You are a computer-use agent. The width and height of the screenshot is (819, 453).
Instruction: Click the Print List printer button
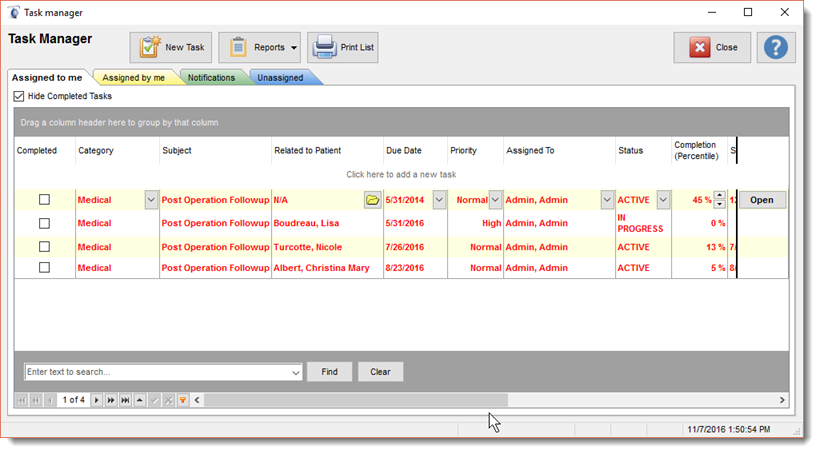click(x=343, y=47)
